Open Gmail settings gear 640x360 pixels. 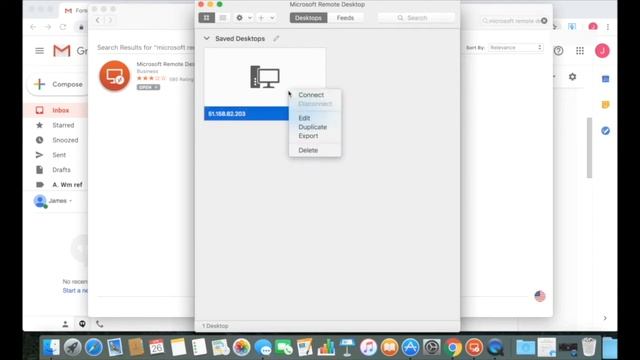click(x=573, y=77)
